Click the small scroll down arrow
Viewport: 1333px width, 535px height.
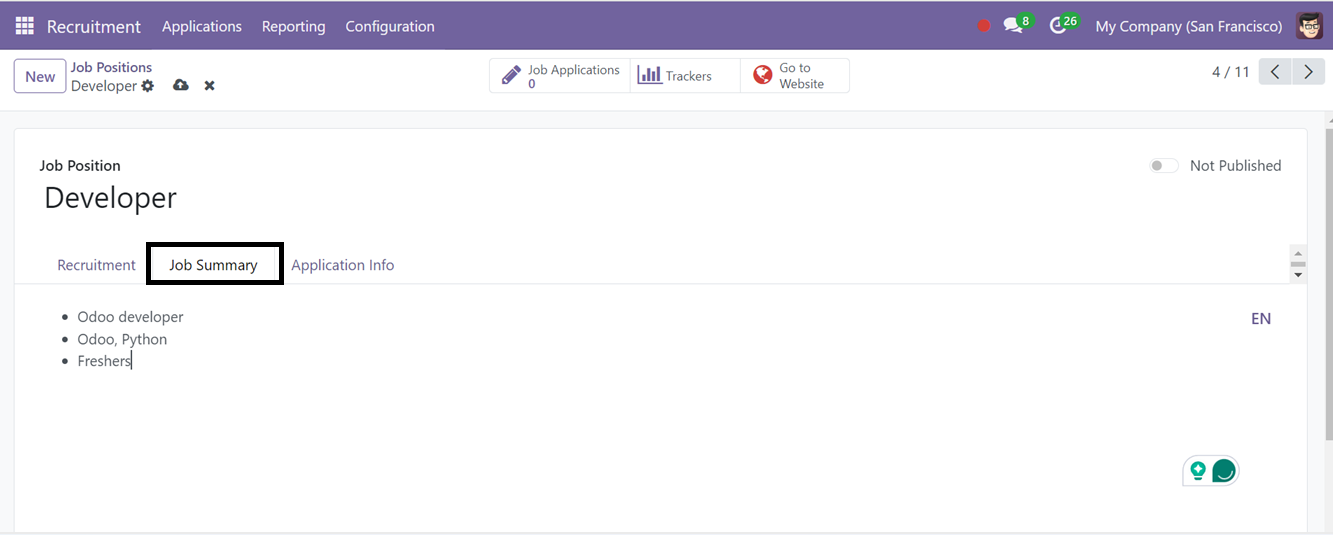pos(1298,274)
